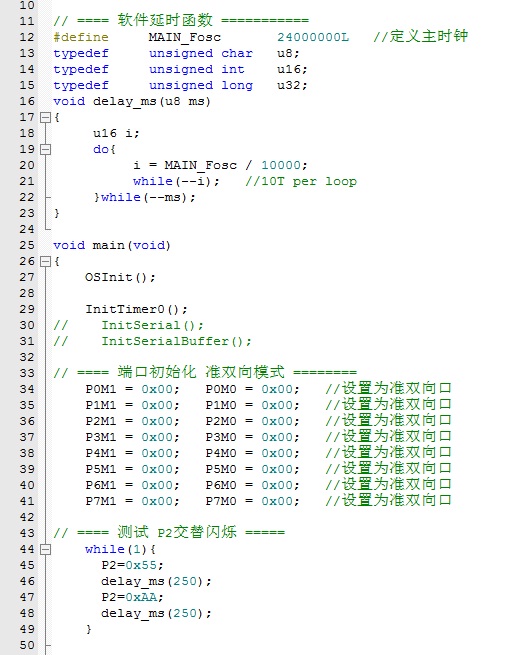
Task: Click the 'while(--i);' statement on line 21
Action: 176,181
